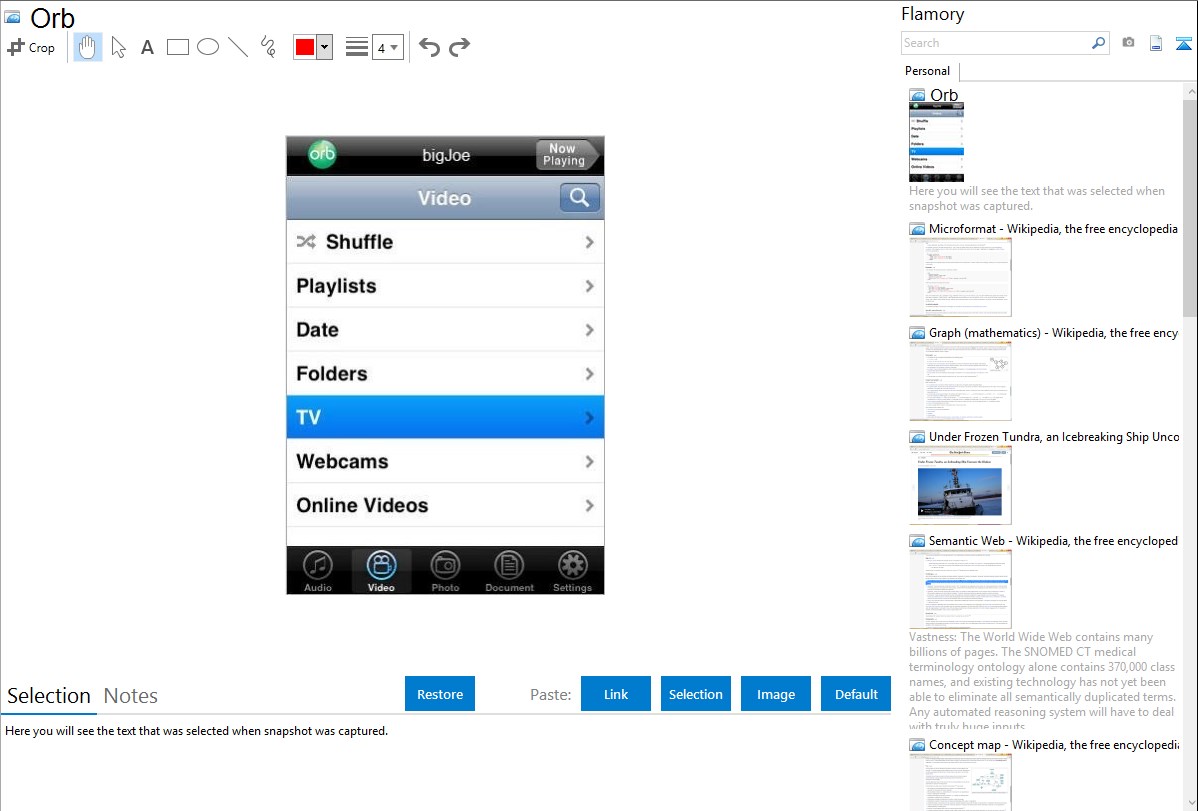The height and width of the screenshot is (811, 1198).
Task: Switch to the Video tab icon
Action: coord(381,570)
